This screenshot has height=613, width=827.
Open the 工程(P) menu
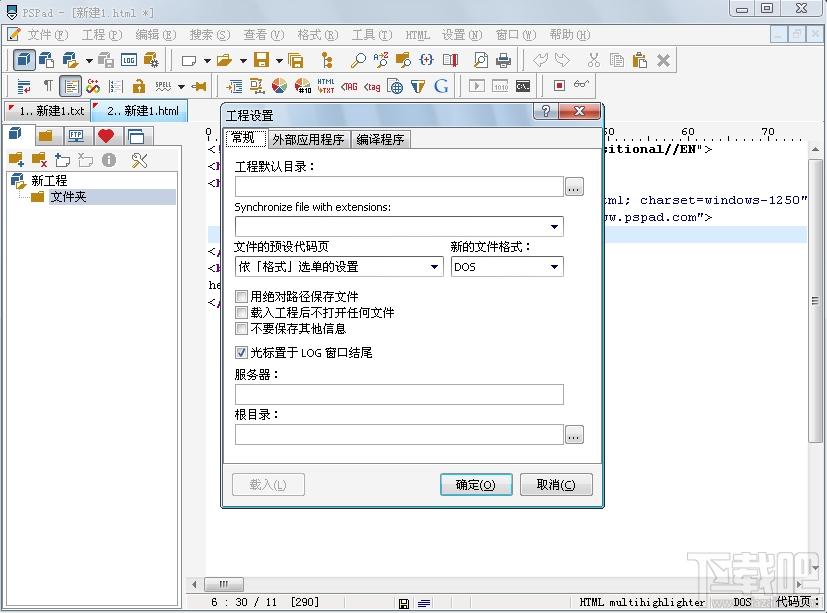point(102,35)
